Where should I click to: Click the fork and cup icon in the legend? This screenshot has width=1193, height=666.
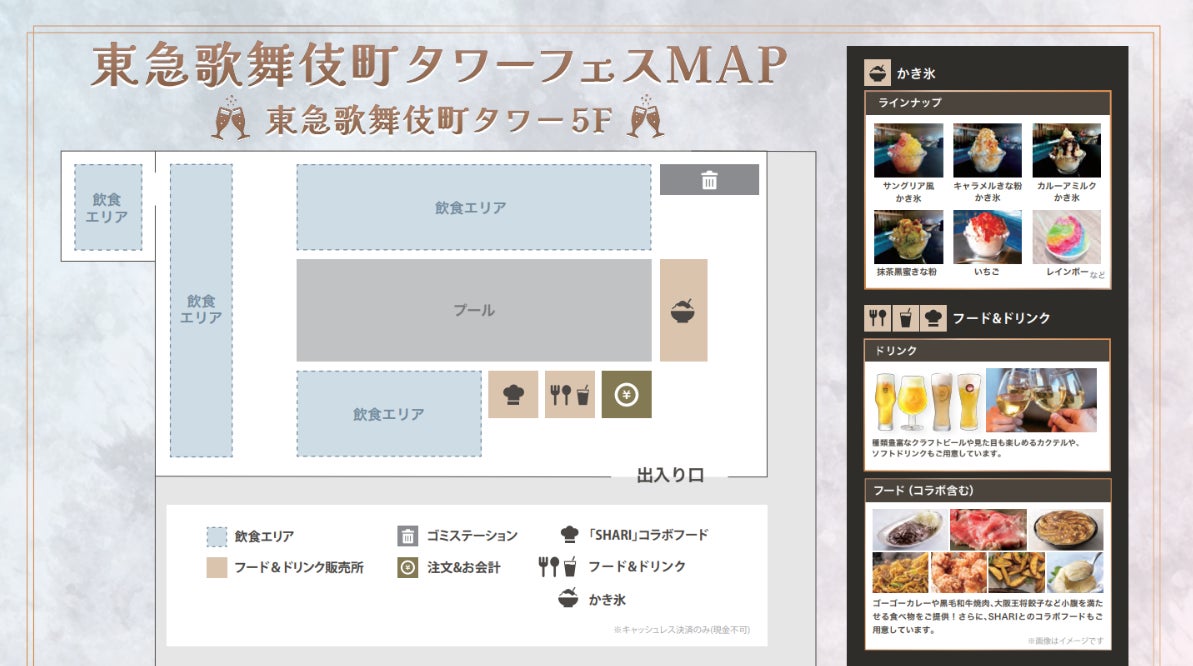pyautogui.click(x=558, y=566)
